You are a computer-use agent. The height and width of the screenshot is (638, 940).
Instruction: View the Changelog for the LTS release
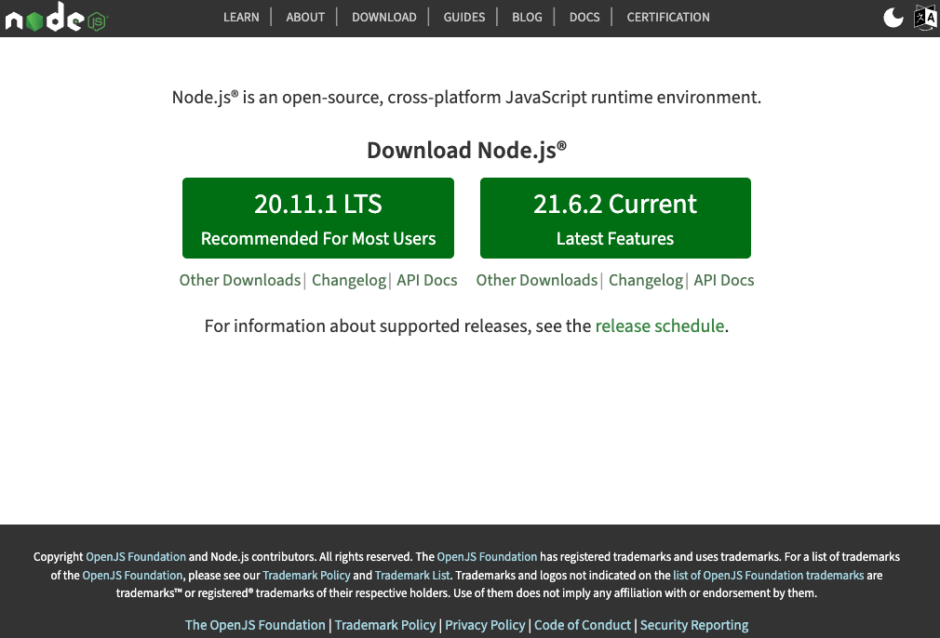[x=349, y=280]
